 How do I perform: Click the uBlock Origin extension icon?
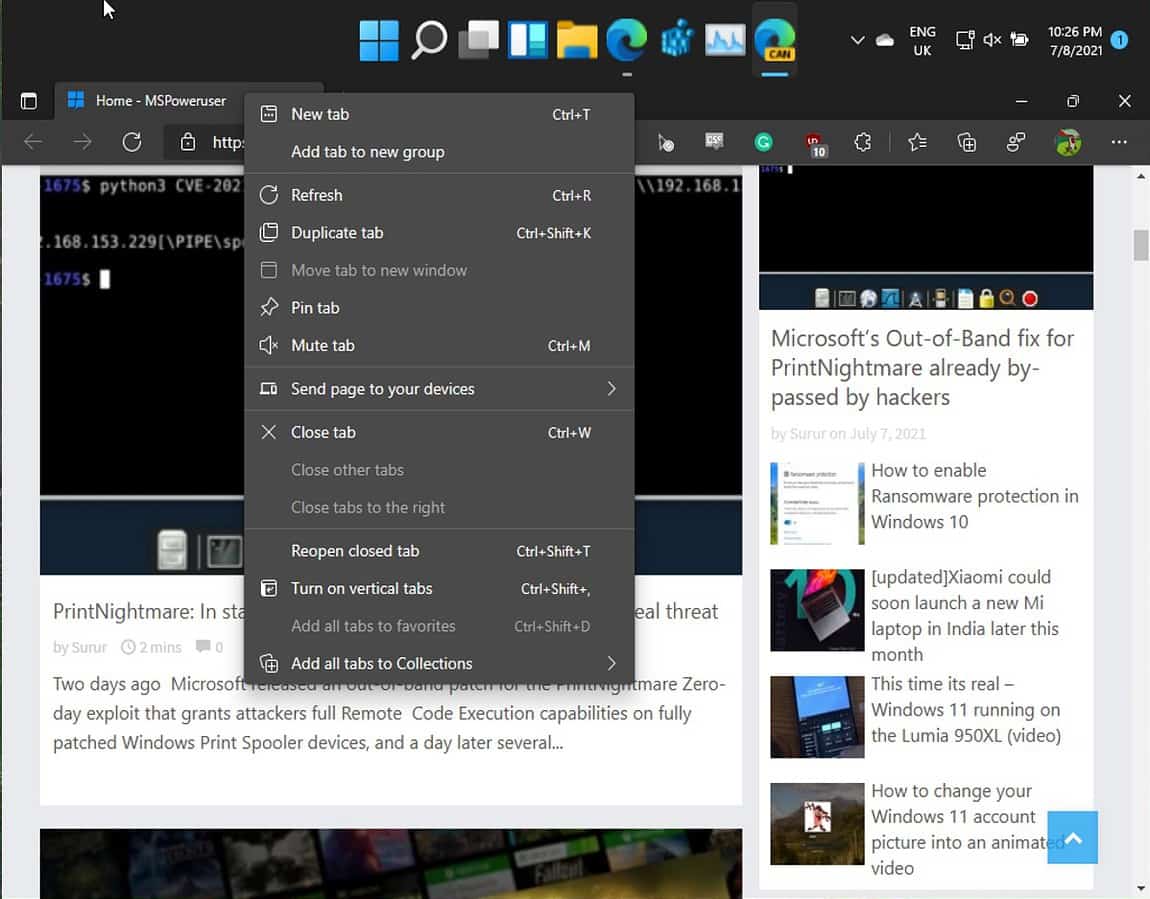pyautogui.click(x=813, y=142)
